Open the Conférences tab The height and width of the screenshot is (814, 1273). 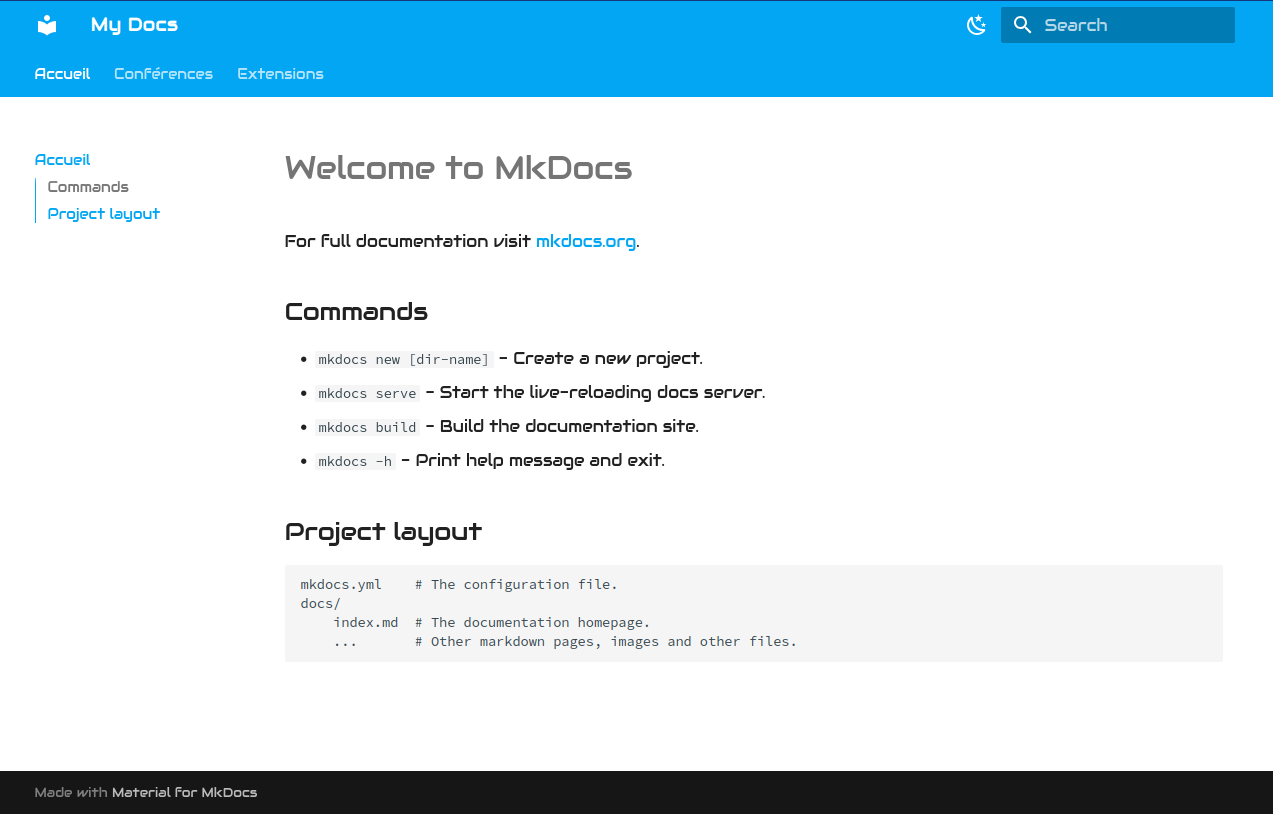(x=163, y=74)
